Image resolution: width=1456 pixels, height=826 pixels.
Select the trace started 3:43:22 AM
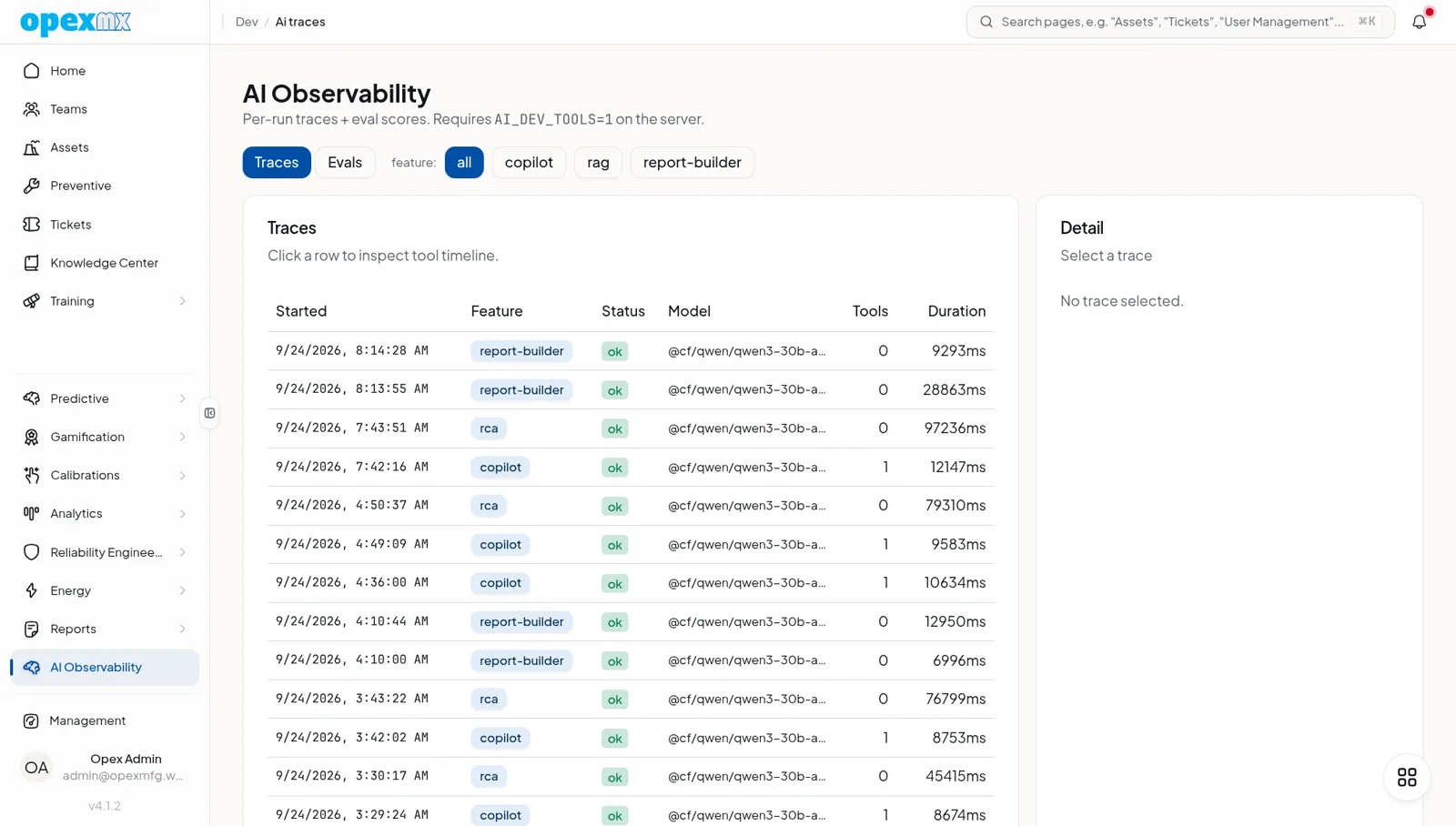tap(631, 699)
